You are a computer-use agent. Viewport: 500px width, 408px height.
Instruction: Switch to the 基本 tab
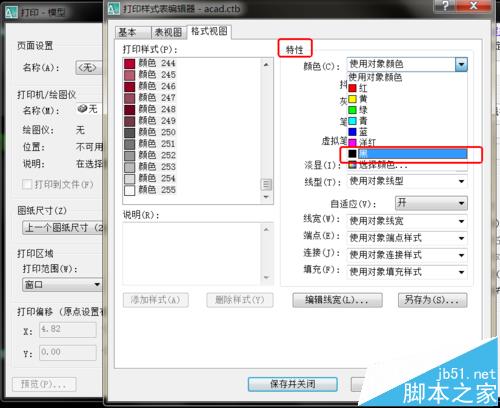tap(132, 32)
